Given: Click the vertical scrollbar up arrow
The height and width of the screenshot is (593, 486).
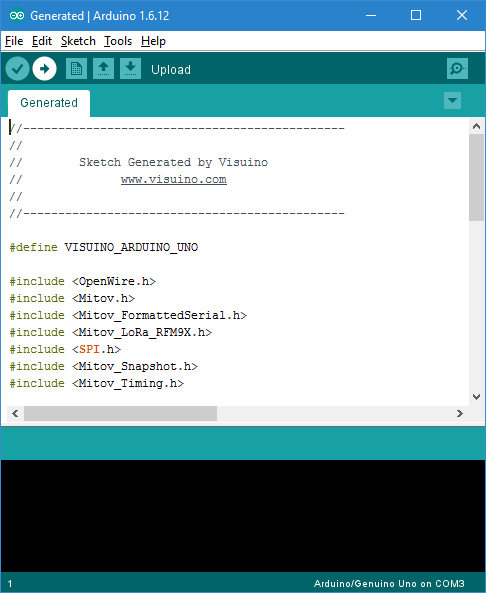Looking at the screenshot, I should coord(477,126).
